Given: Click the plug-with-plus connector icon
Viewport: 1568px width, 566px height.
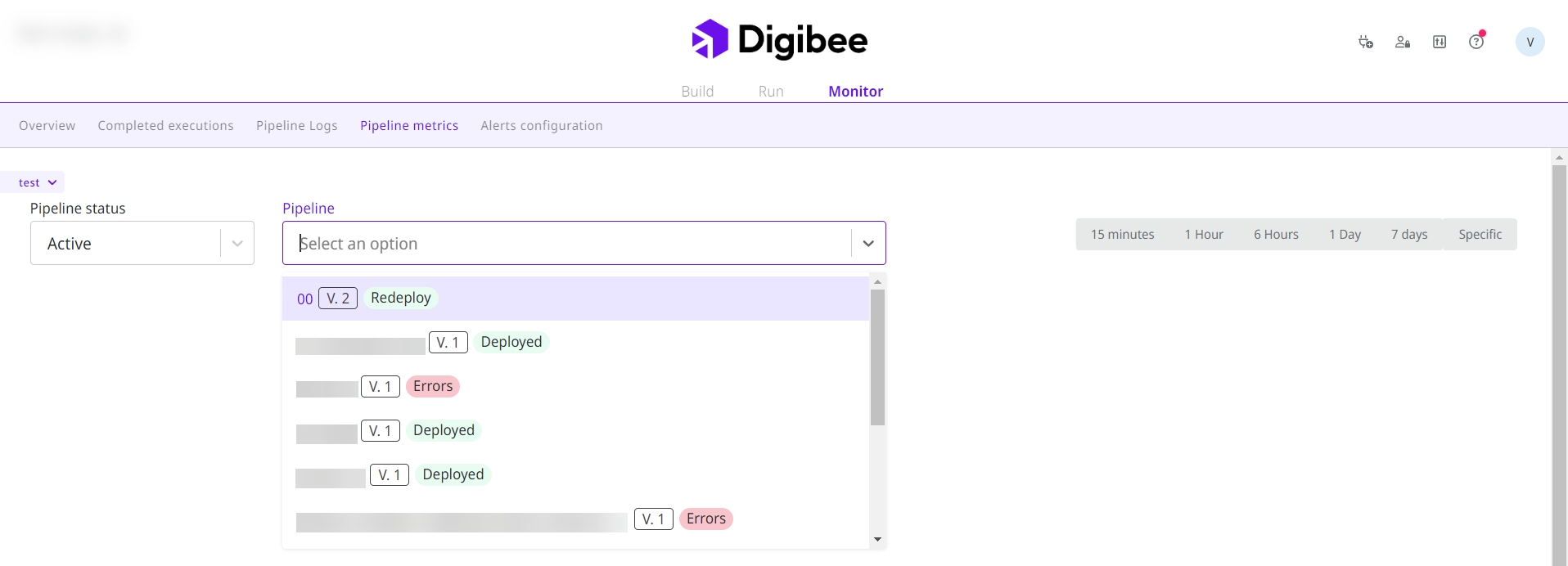Looking at the screenshot, I should point(1365,42).
